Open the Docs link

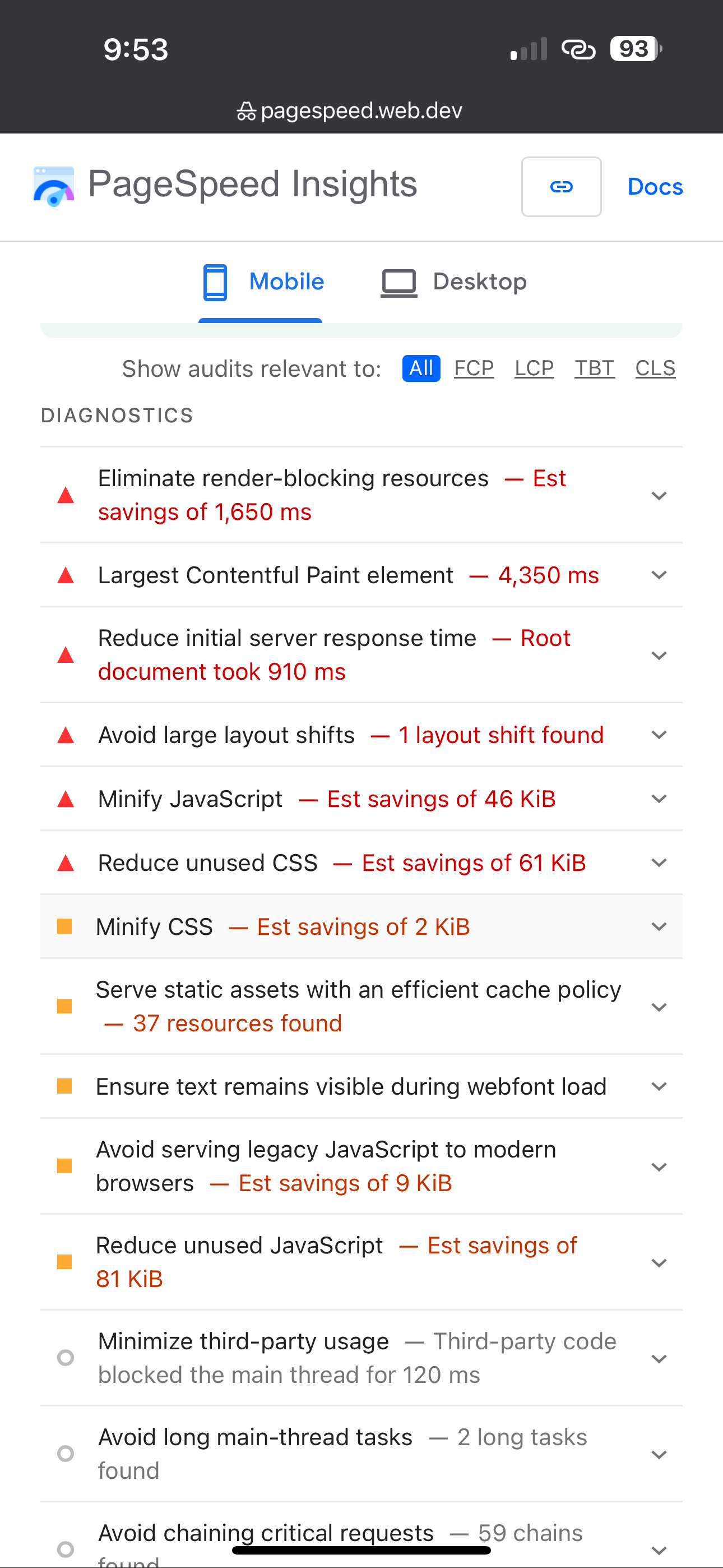655,187
